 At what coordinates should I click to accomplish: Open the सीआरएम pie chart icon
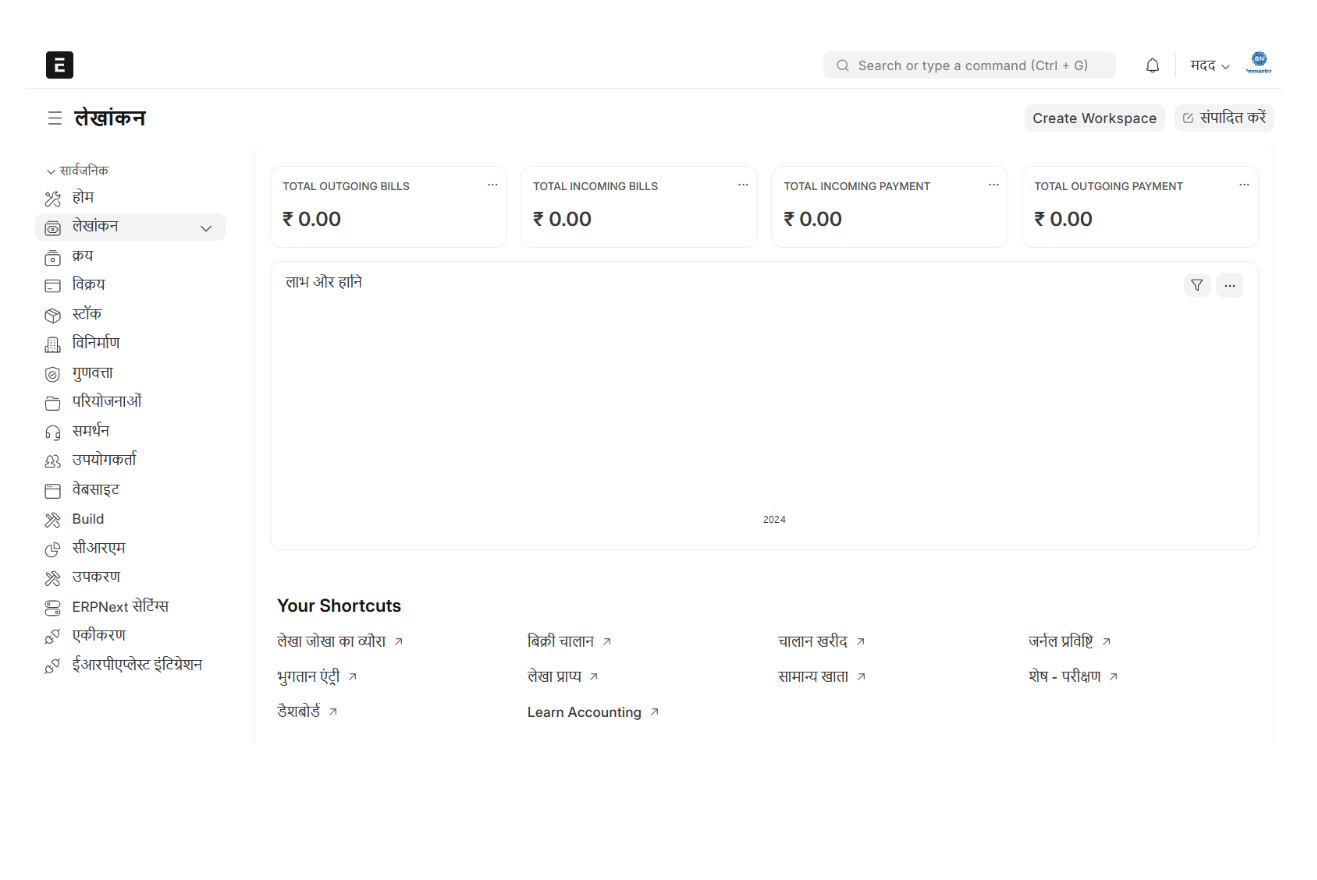(x=53, y=549)
